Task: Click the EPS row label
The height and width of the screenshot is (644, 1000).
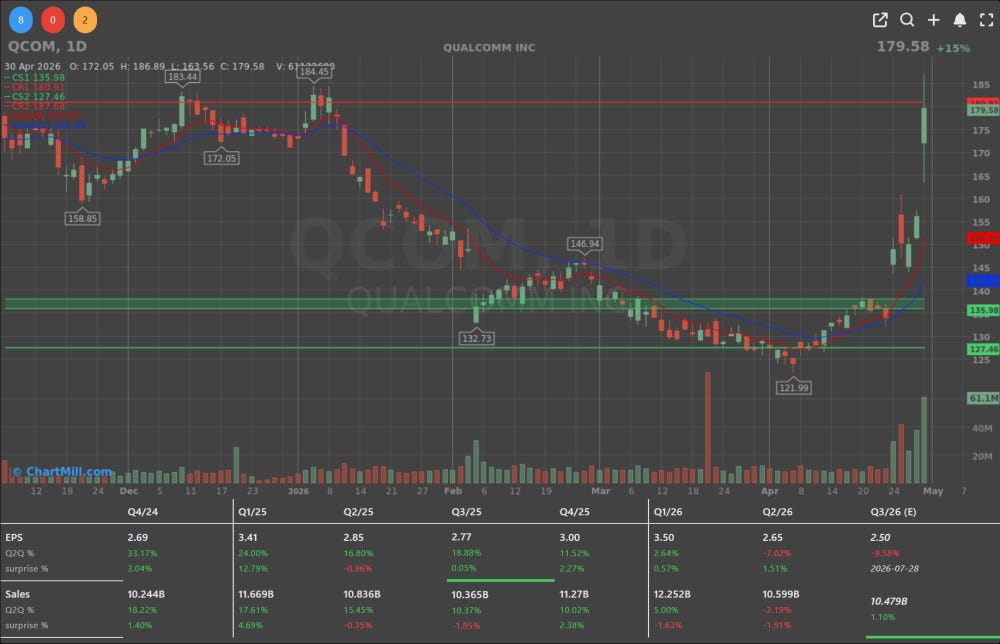Action: [x=14, y=538]
